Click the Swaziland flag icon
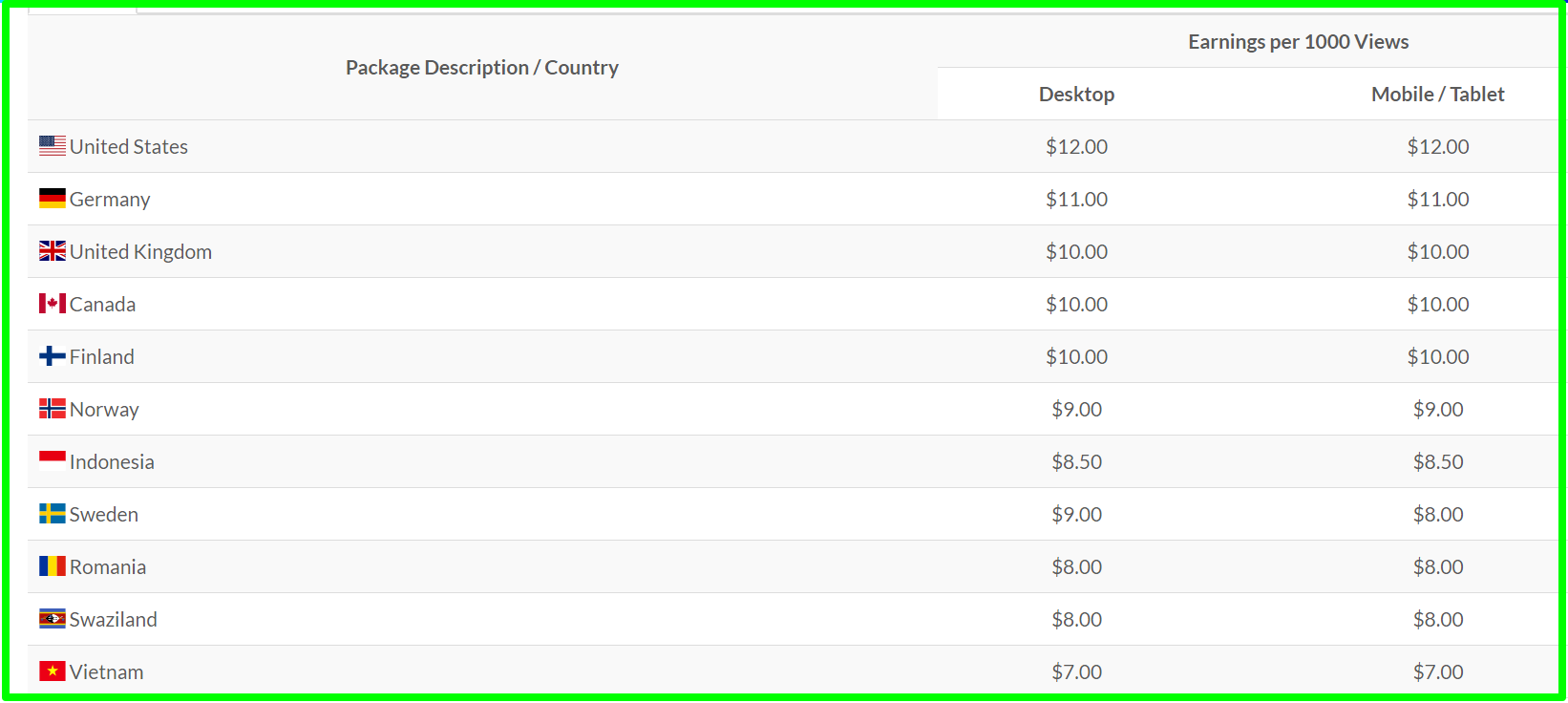 pos(53,618)
